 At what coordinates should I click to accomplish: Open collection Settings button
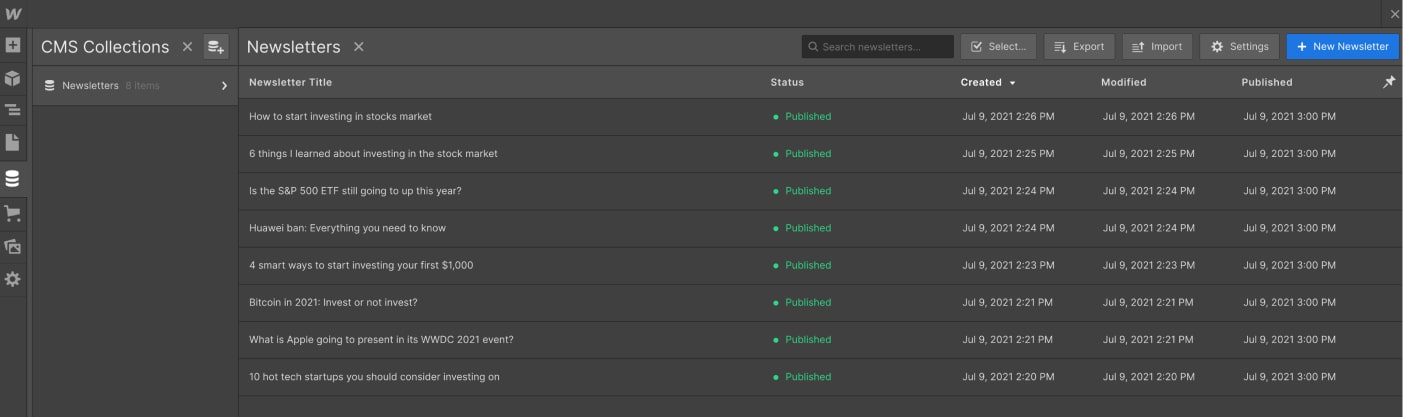(1239, 47)
